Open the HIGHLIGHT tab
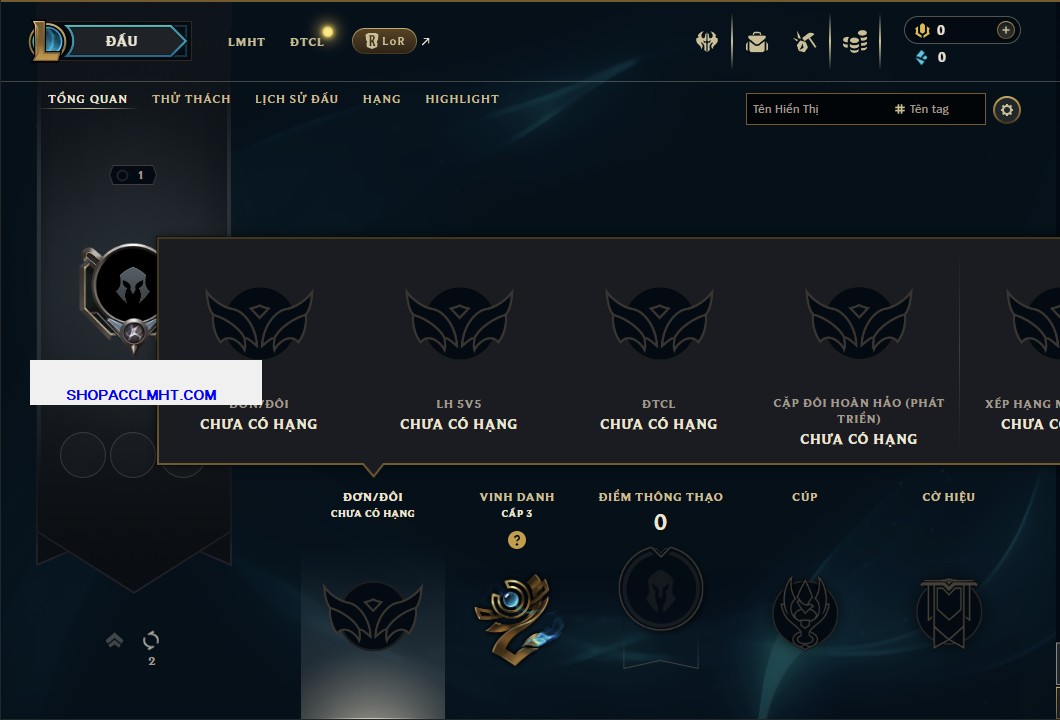 tap(462, 99)
